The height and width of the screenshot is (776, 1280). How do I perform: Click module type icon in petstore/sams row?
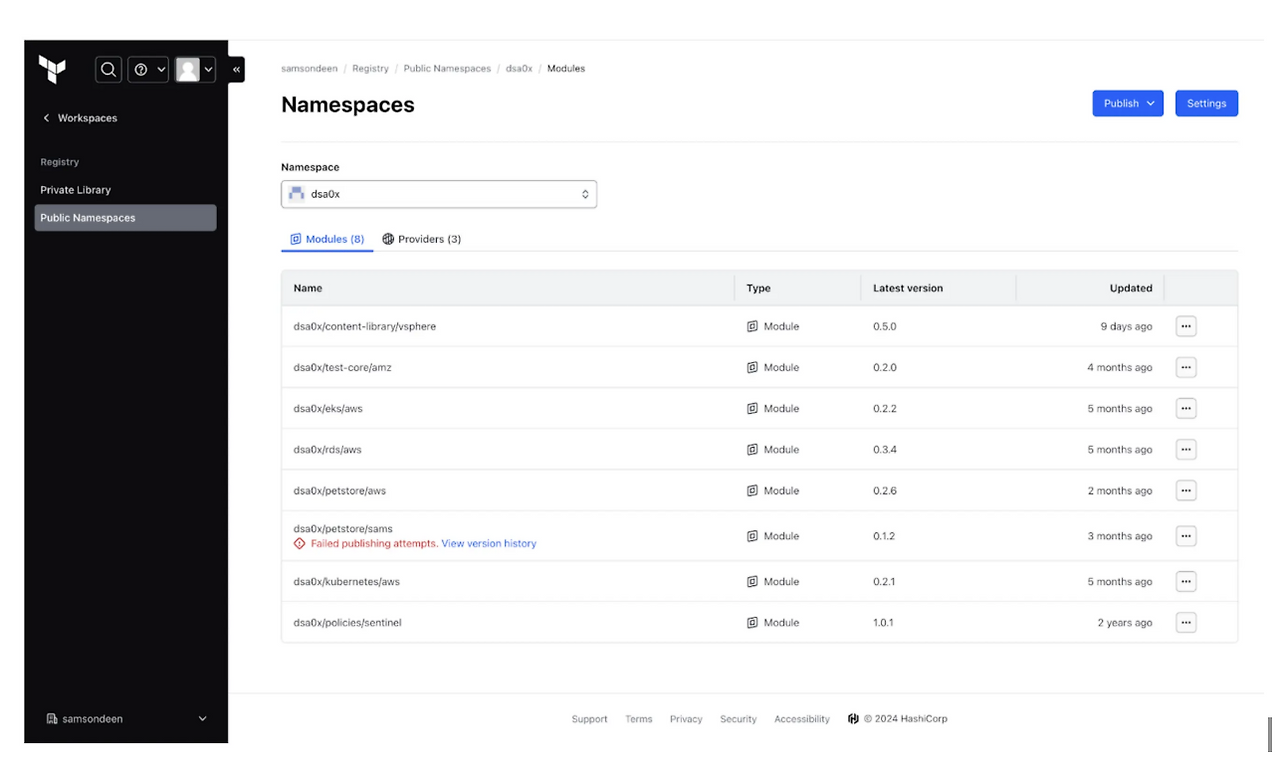pyautogui.click(x=752, y=536)
